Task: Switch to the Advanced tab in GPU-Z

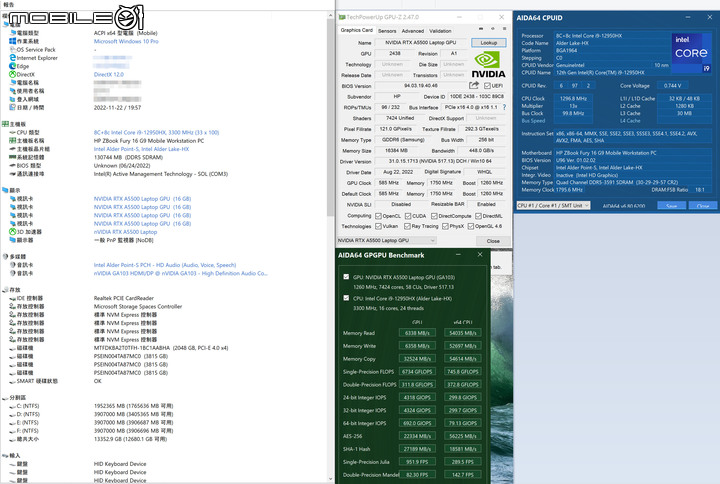Action: click(x=413, y=31)
